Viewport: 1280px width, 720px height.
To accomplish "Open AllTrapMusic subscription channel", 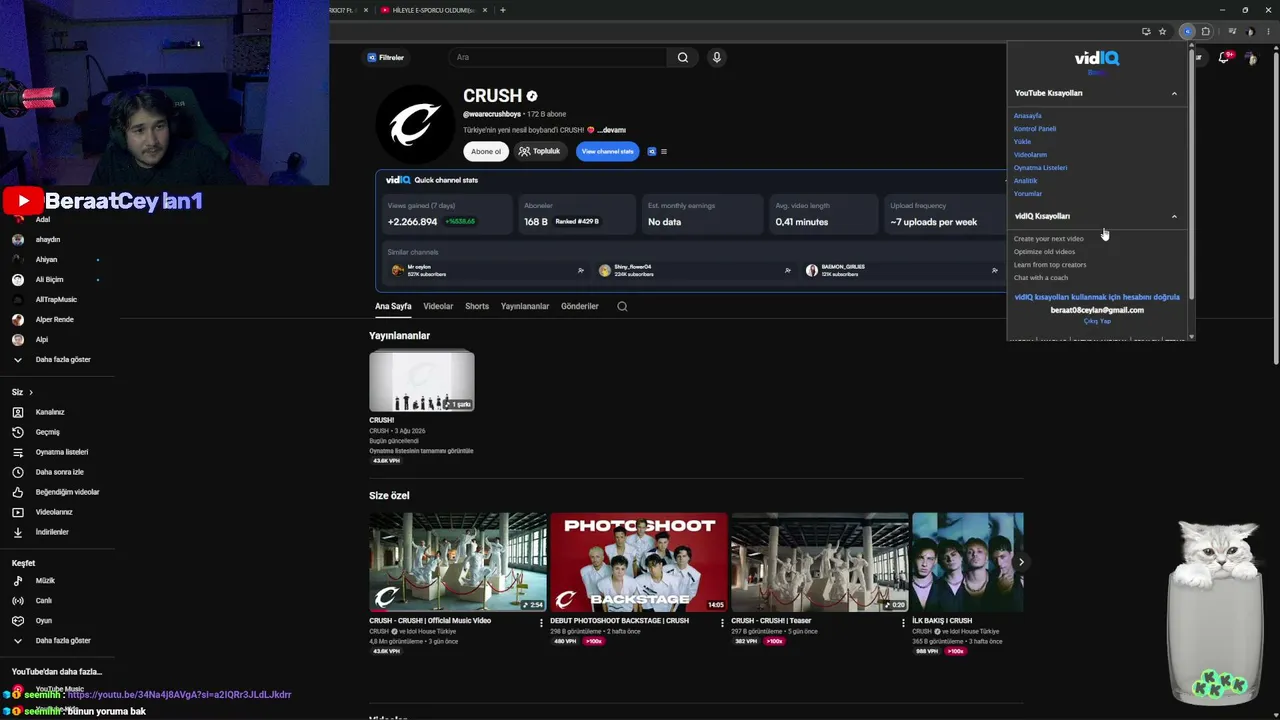I will (57, 300).
